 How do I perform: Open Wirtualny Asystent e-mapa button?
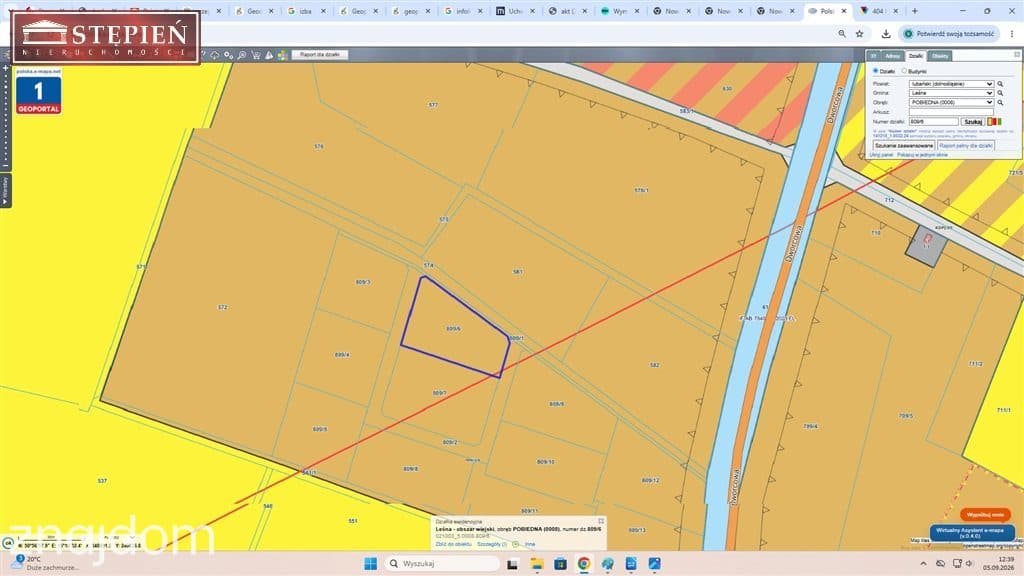[972, 533]
